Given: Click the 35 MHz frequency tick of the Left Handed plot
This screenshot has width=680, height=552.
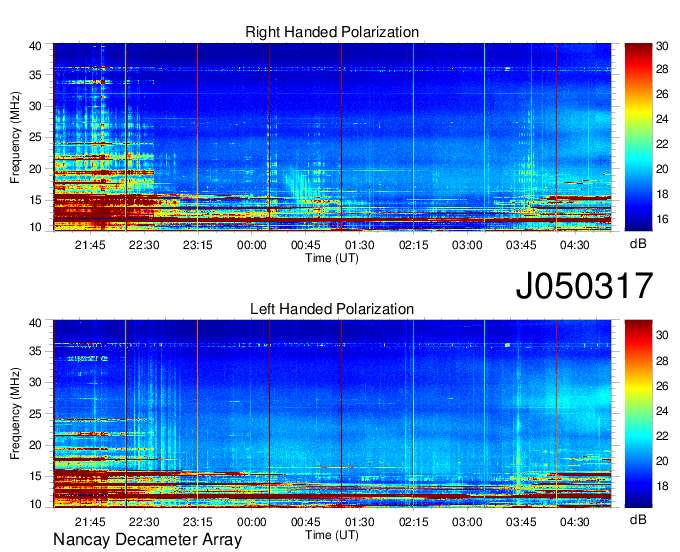Looking at the screenshot, I should pos(35,352).
